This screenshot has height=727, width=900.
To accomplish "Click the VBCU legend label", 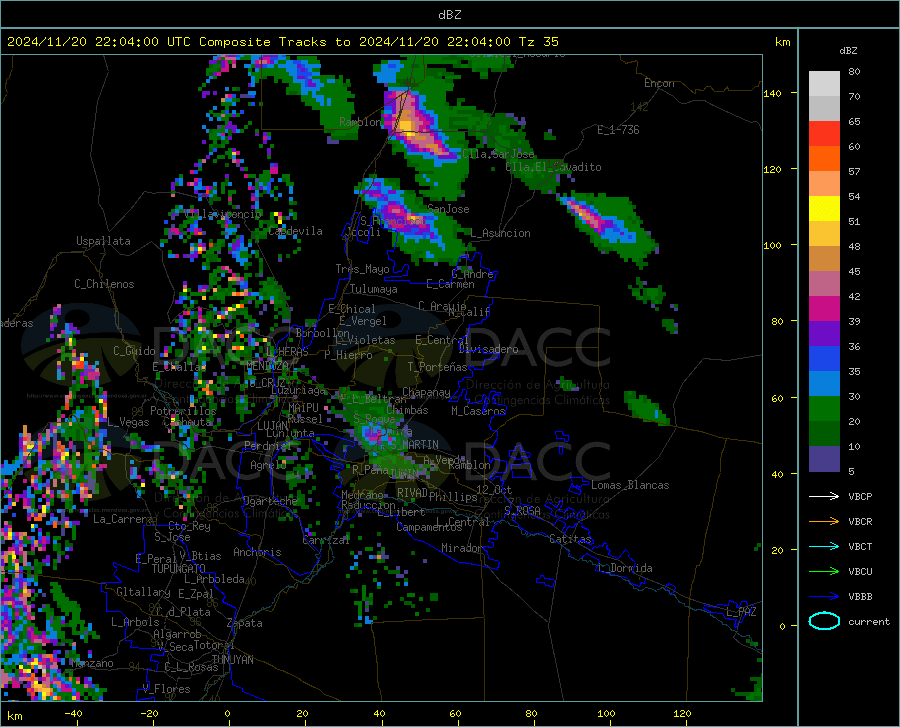I will 860,572.
